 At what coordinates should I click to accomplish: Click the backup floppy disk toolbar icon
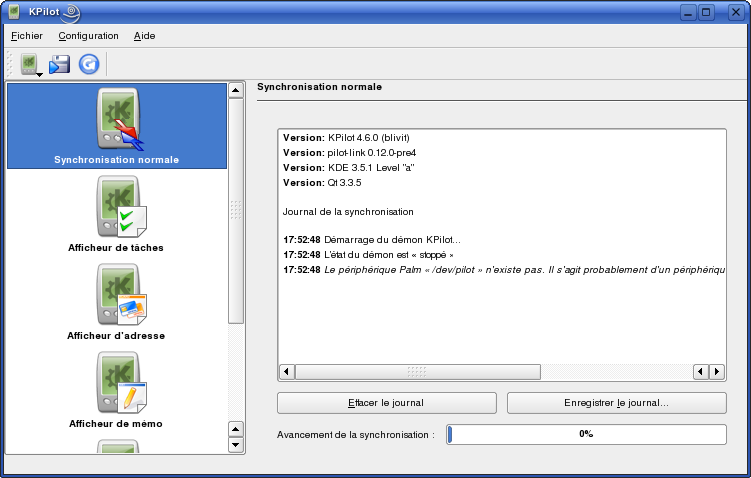(x=59, y=64)
